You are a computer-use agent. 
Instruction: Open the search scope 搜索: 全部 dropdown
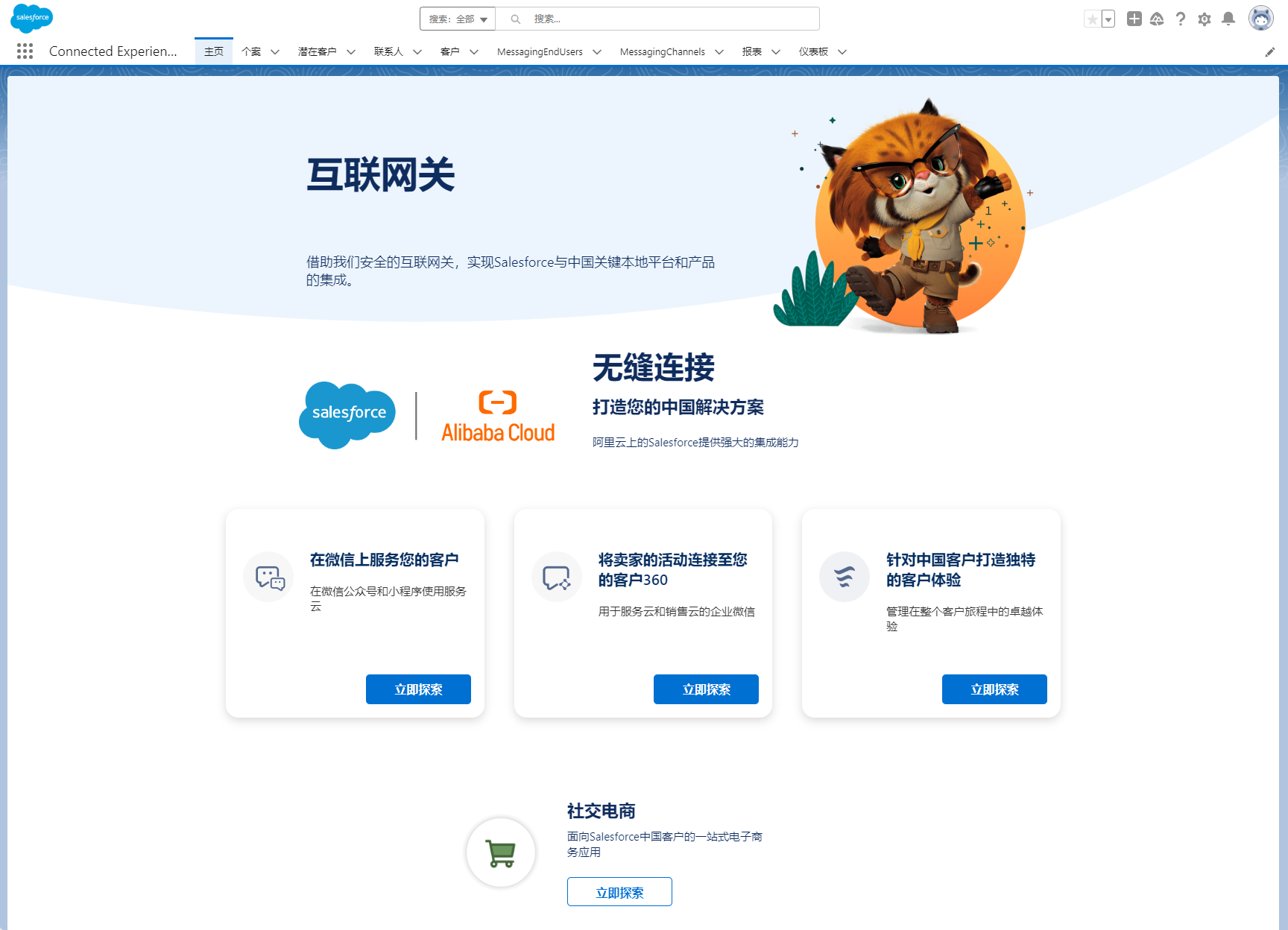458,19
